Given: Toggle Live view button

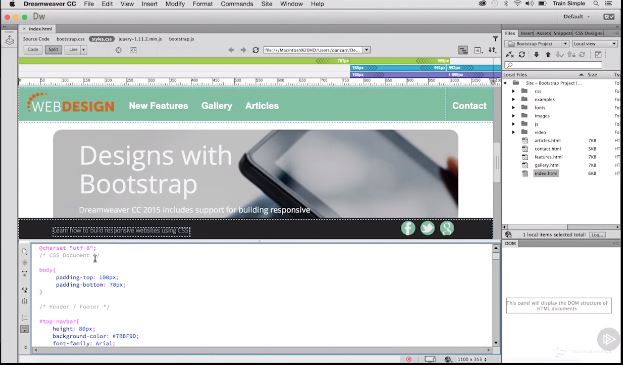Looking at the screenshot, I should click(x=73, y=50).
